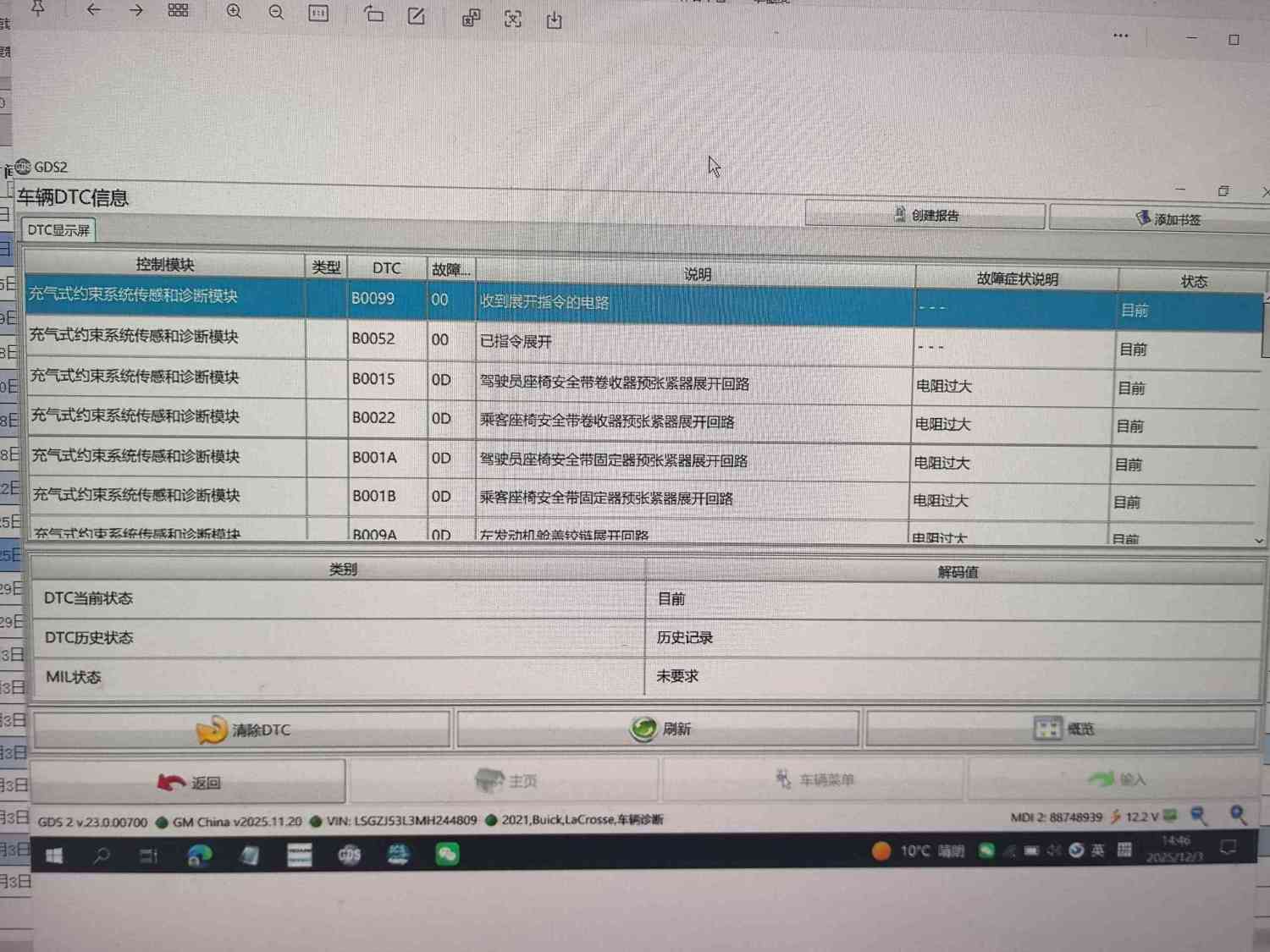Click the 添加书签 bookmark button

click(x=1167, y=219)
